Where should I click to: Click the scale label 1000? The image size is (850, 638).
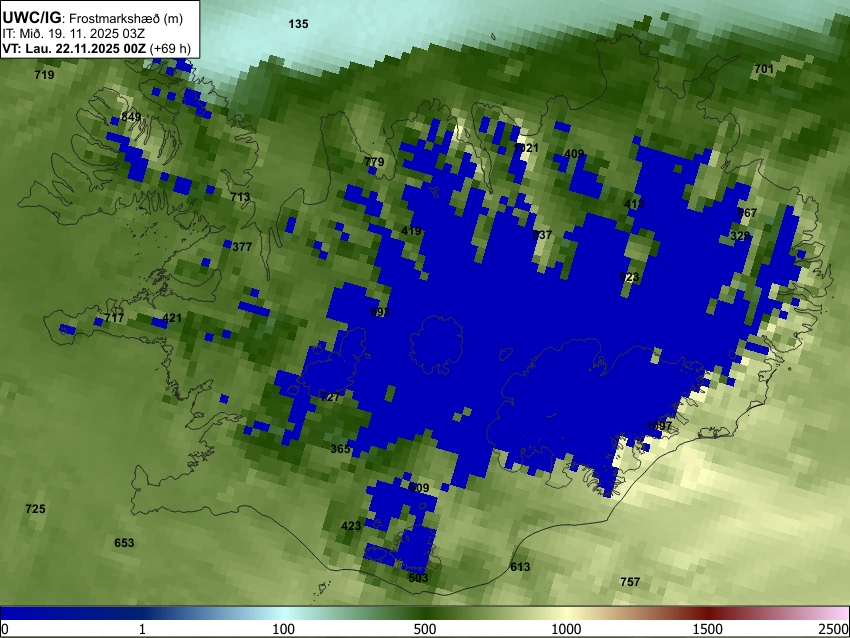click(566, 629)
